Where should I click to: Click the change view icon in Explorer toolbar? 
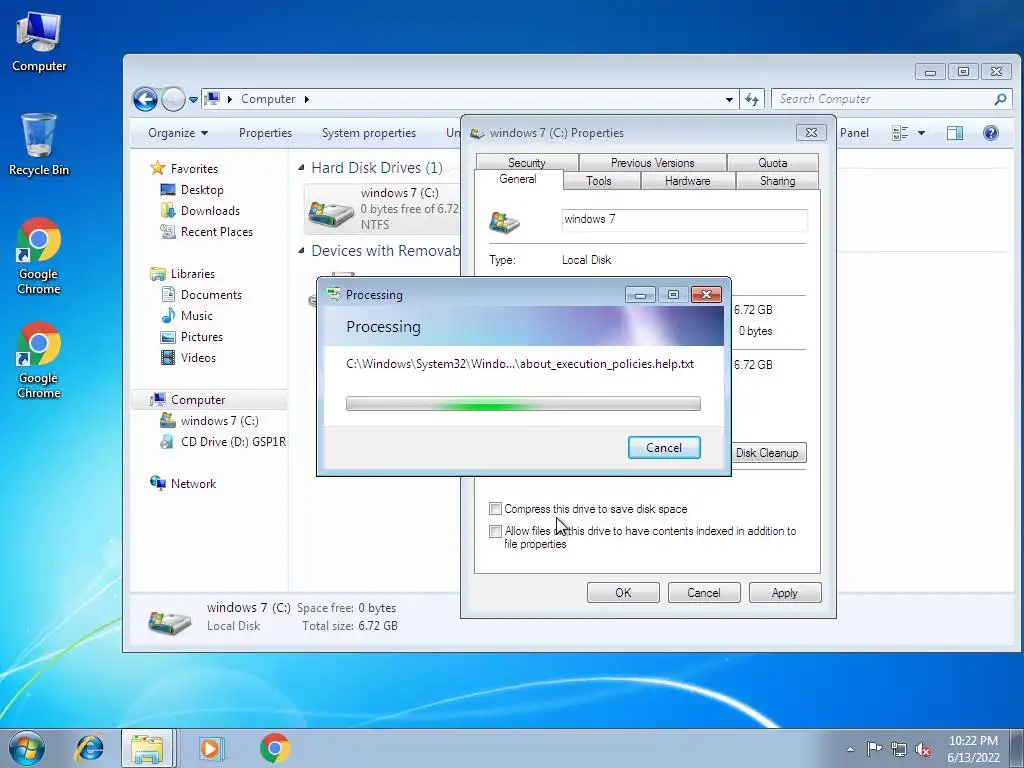tap(900, 133)
